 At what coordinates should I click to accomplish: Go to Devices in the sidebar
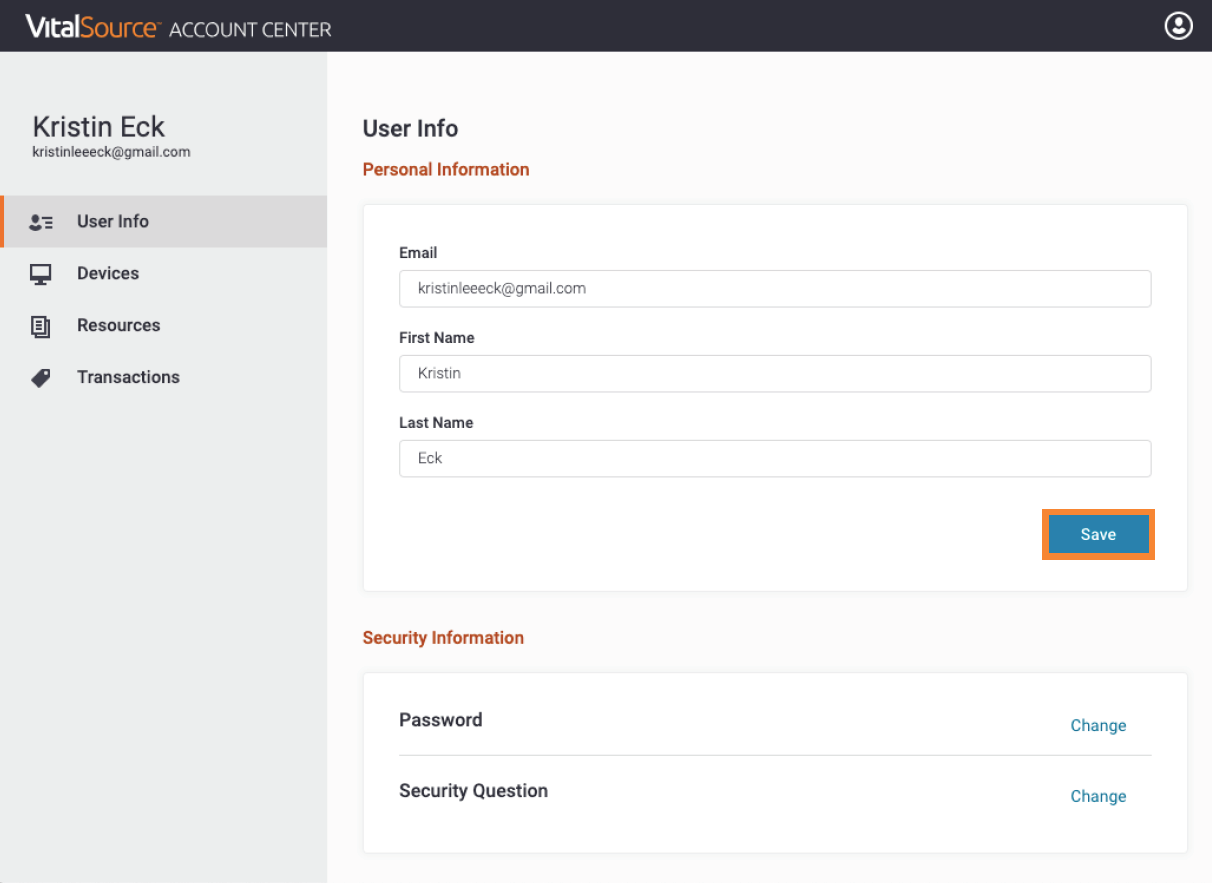(x=108, y=274)
